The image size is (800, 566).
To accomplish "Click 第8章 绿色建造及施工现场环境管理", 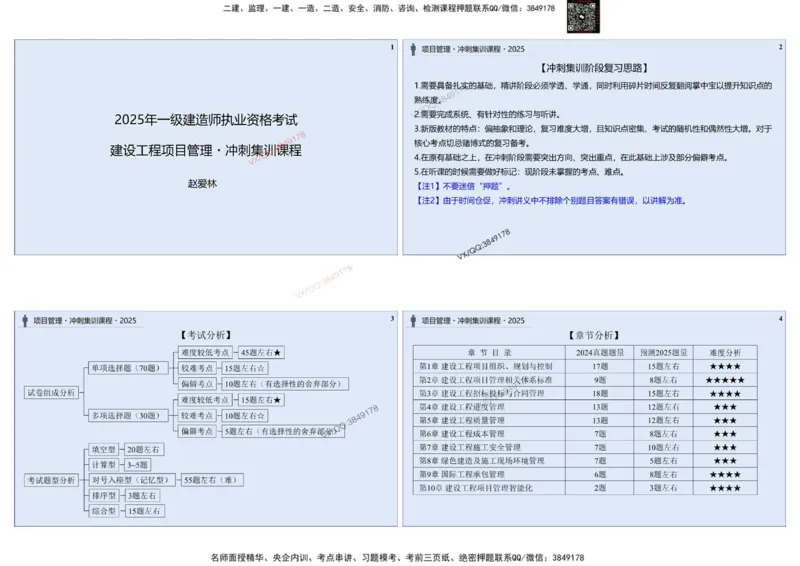I will click(481, 461).
